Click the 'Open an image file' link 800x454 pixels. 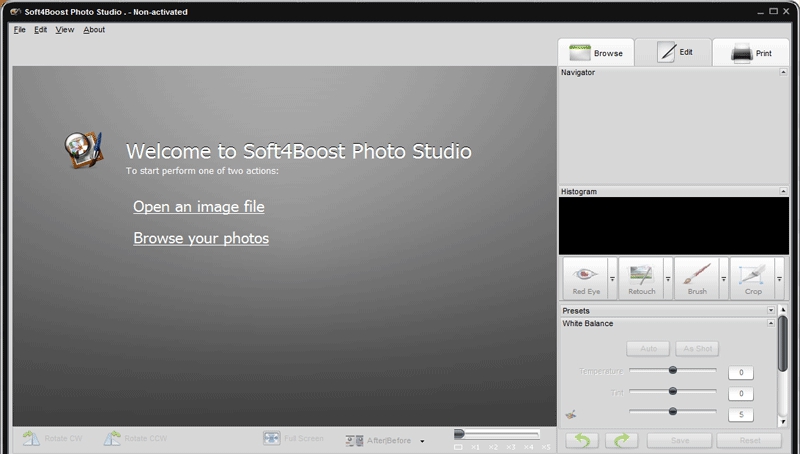[x=199, y=207]
